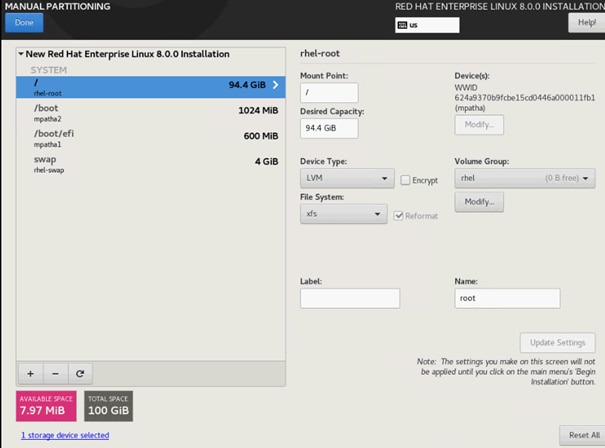Viewport: 605px width, 448px height.
Task: Open the Volume Group rhel dropdown
Action: coord(525,178)
